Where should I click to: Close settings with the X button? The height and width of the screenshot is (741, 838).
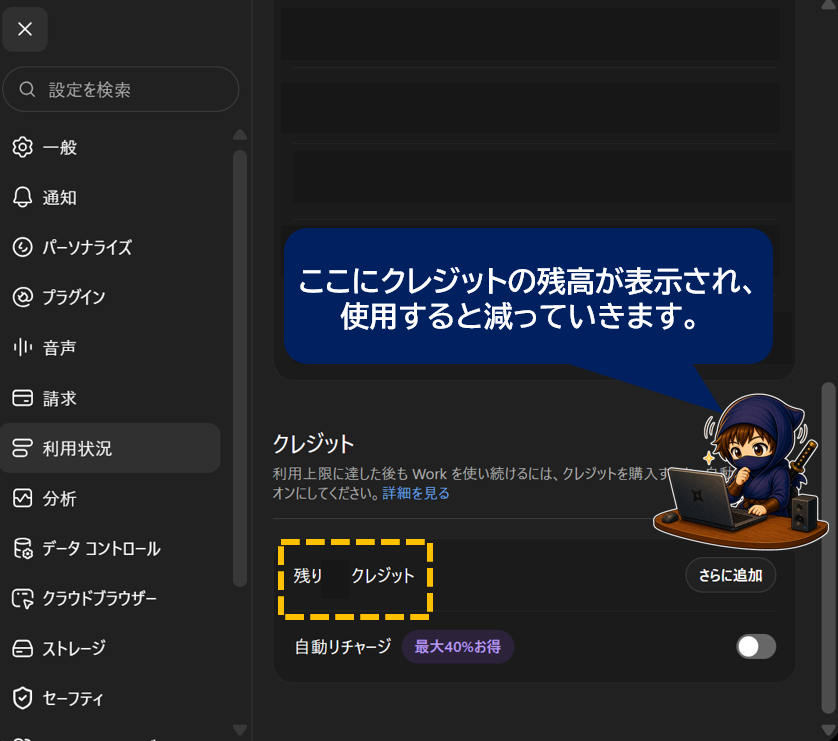point(25,29)
